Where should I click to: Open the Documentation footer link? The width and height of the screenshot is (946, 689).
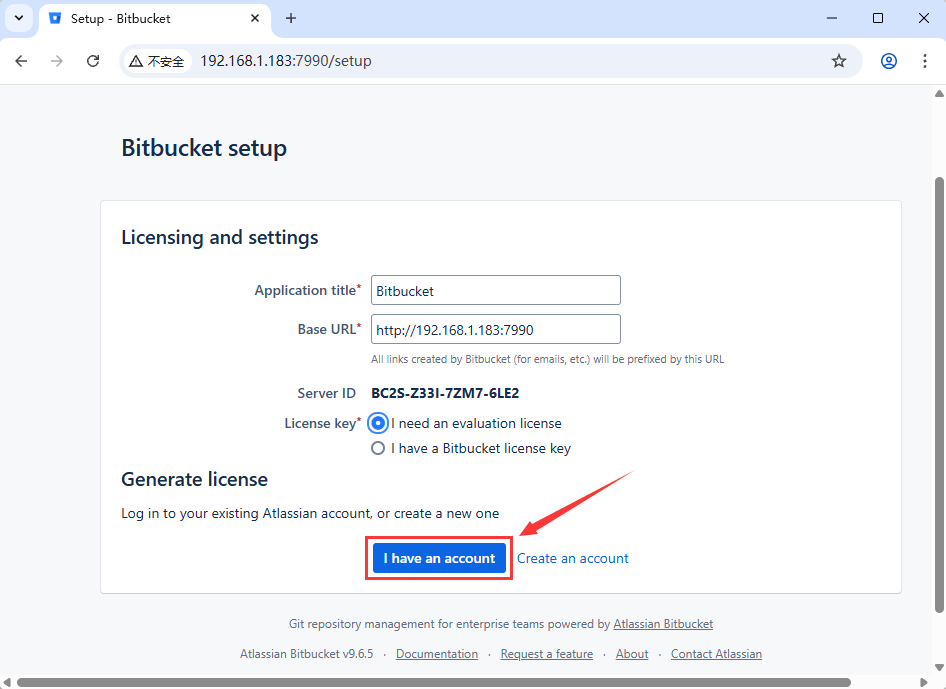coord(437,654)
